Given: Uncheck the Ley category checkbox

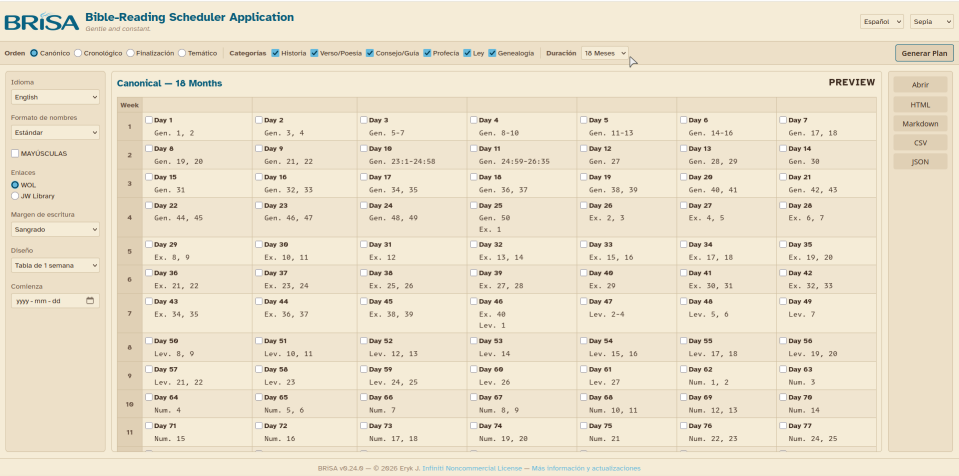Looking at the screenshot, I should [467, 53].
